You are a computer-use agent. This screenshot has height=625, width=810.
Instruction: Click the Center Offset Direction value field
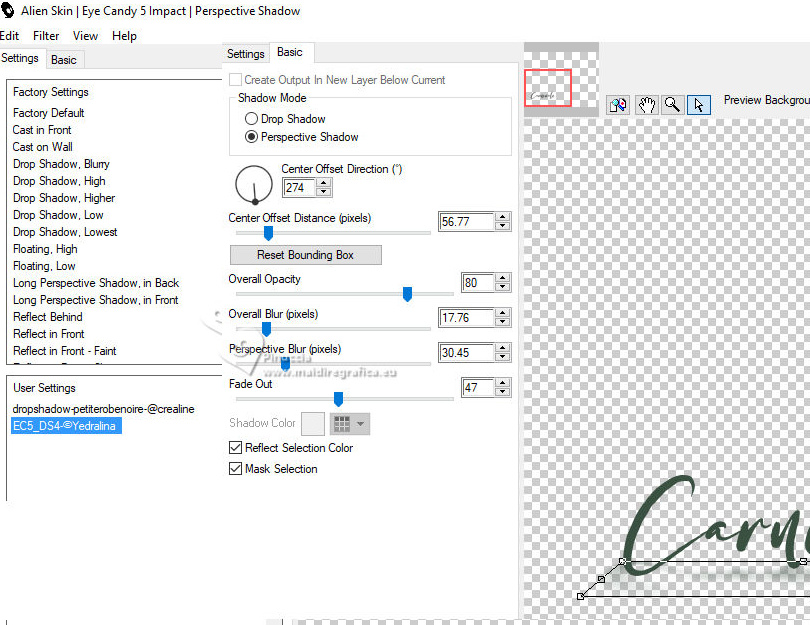point(299,188)
